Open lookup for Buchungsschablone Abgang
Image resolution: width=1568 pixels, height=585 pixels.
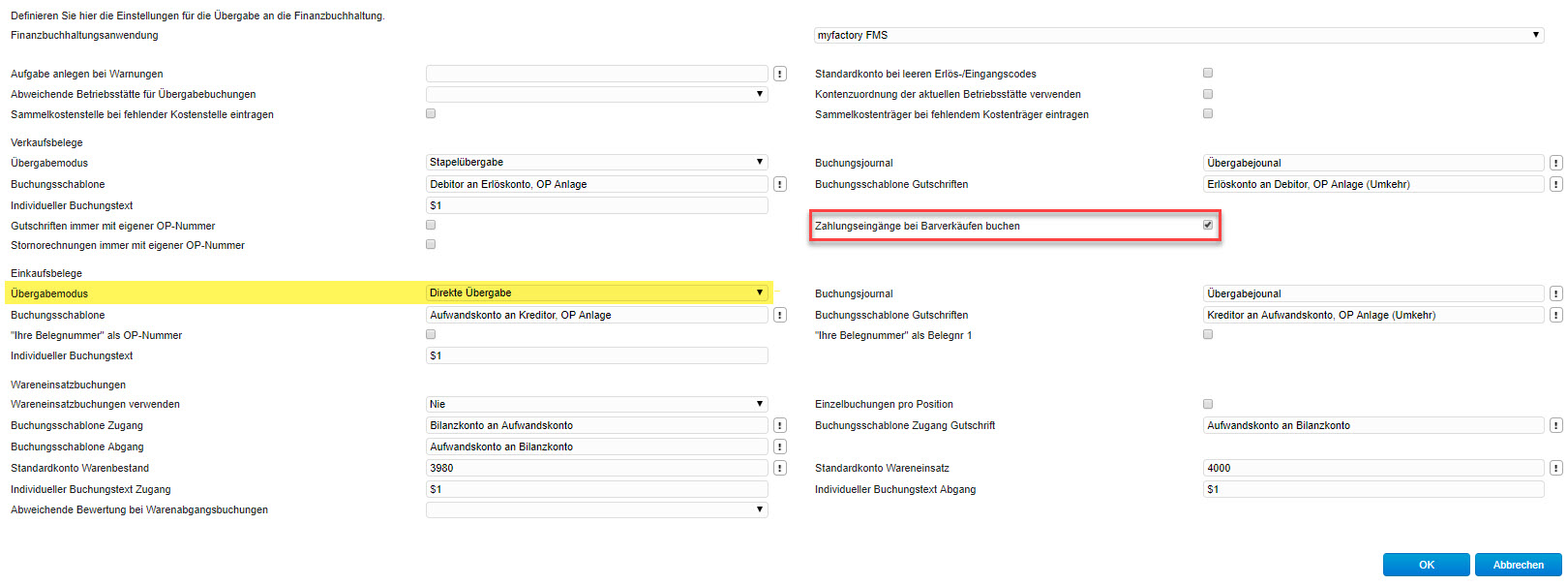(x=780, y=446)
